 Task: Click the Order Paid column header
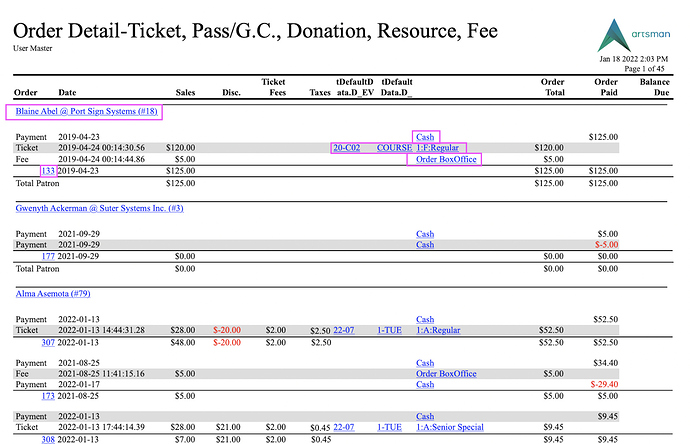click(606, 87)
